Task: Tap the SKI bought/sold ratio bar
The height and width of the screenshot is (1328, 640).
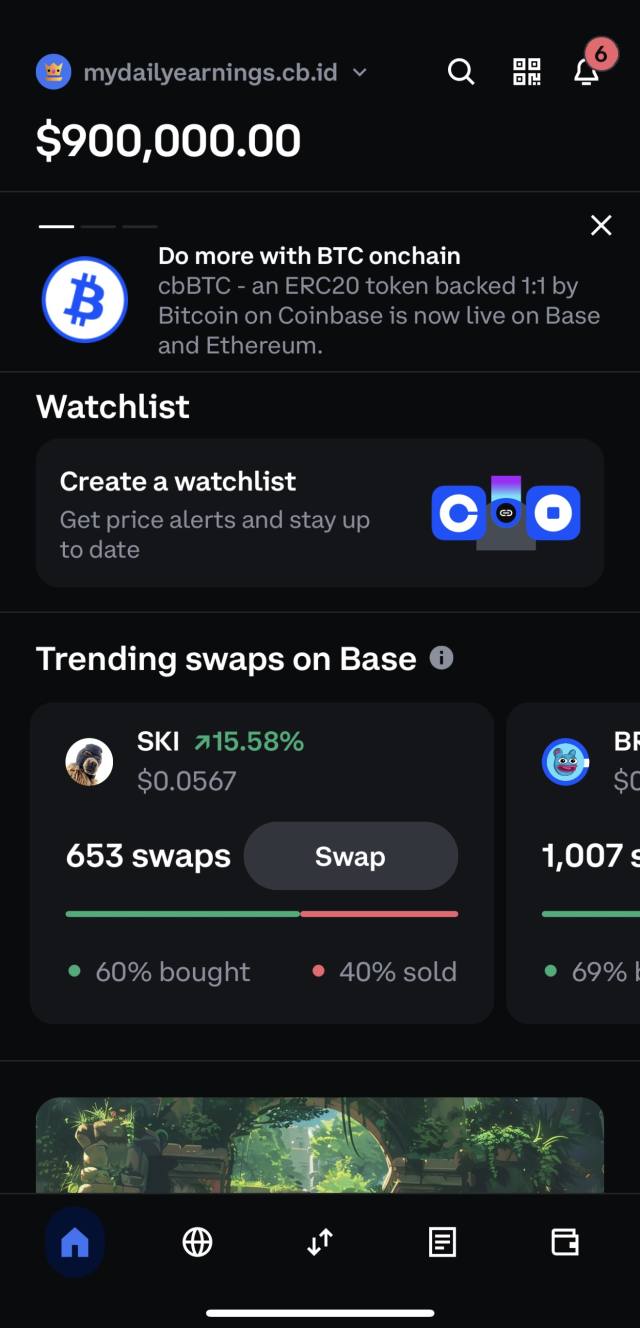Action: click(x=262, y=913)
